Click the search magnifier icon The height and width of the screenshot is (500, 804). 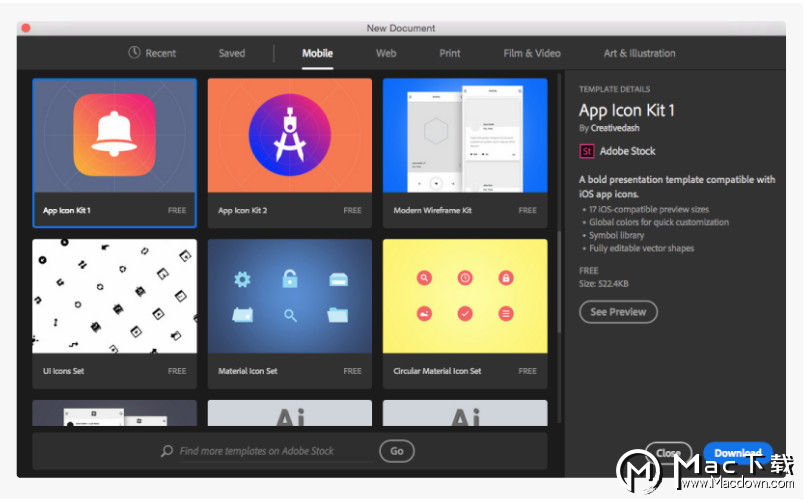coord(167,451)
